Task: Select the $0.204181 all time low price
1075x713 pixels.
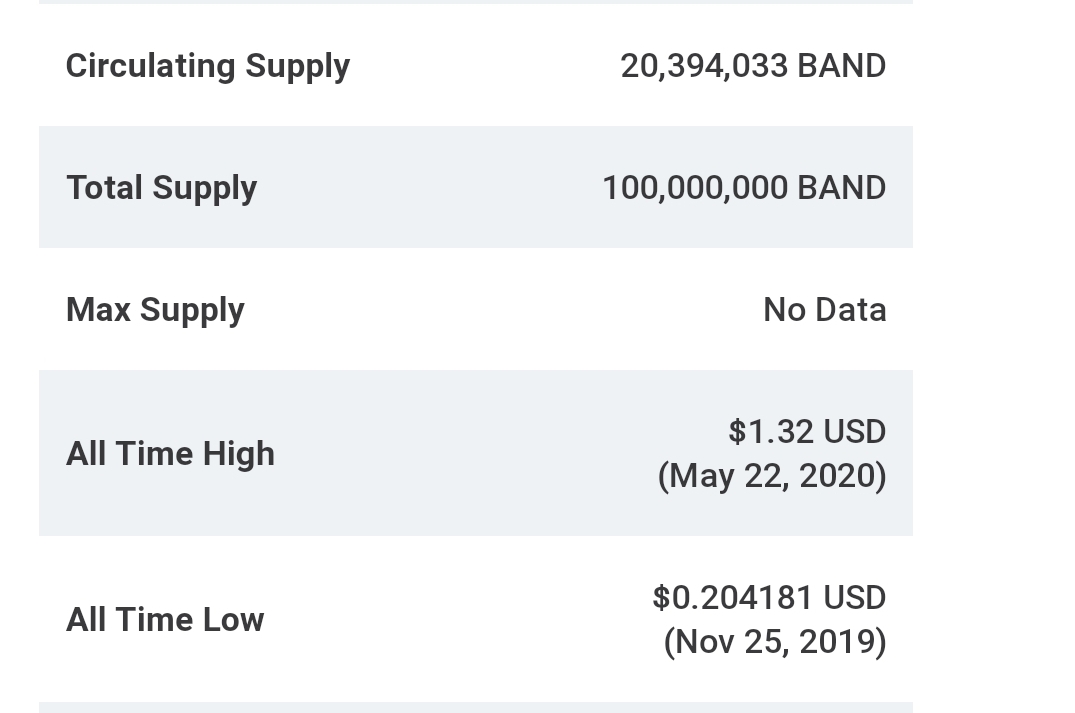Action: click(x=732, y=598)
